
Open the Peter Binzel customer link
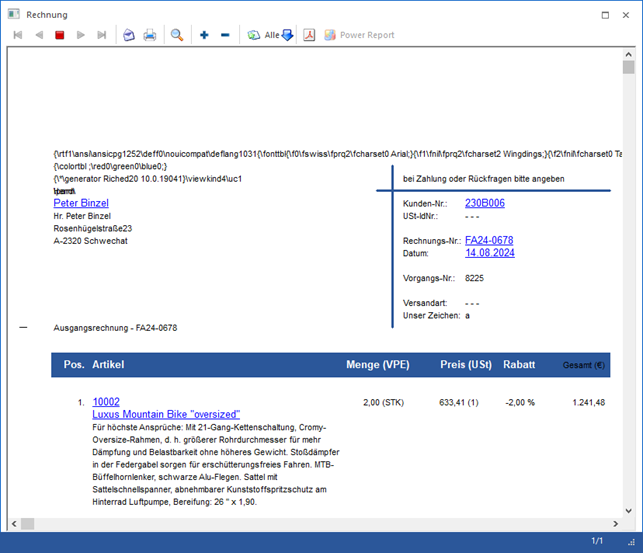click(x=81, y=203)
